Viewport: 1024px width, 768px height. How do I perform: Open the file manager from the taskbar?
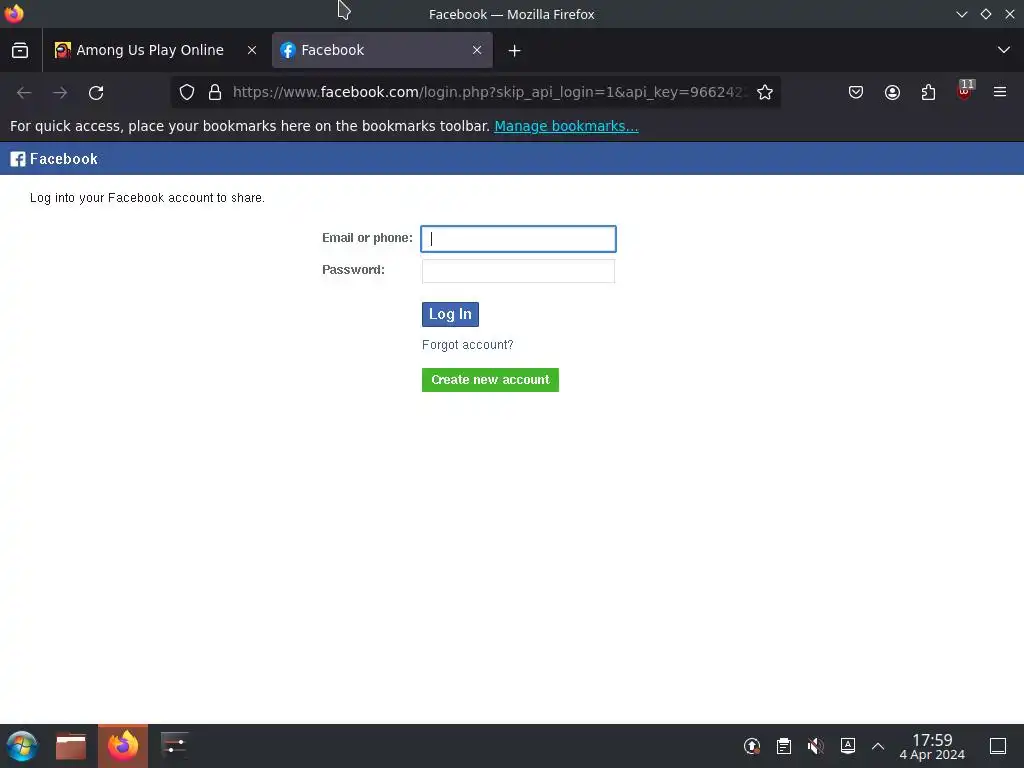point(71,746)
